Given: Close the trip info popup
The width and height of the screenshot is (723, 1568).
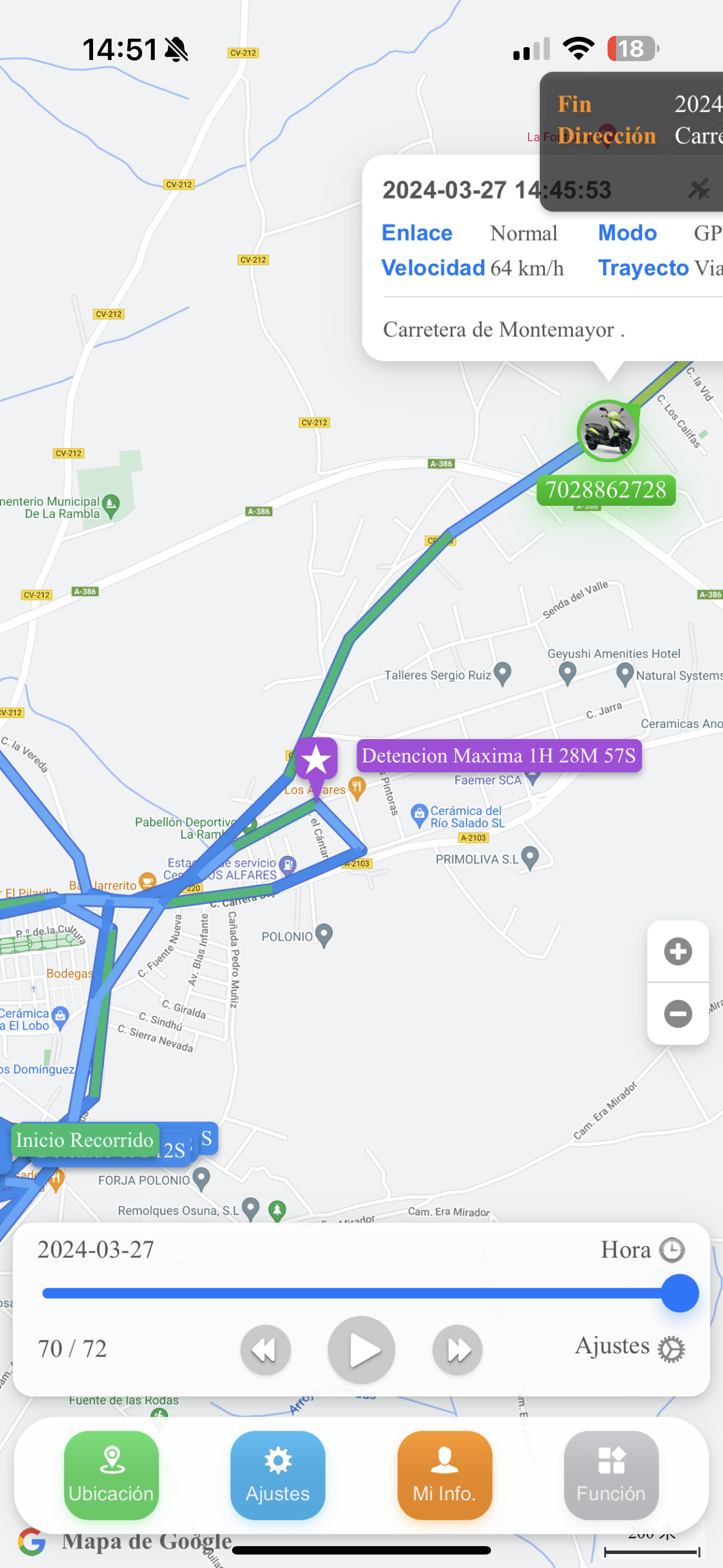Looking at the screenshot, I should point(699,190).
